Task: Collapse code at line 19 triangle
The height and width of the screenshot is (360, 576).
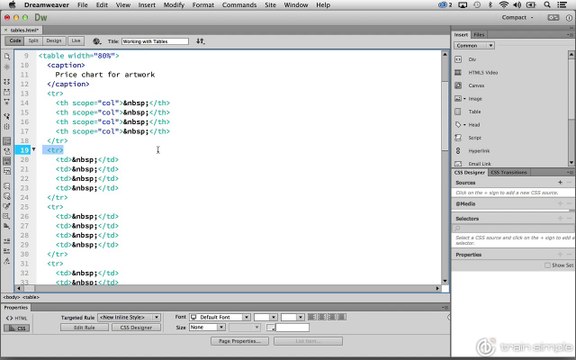Action: 33,150
